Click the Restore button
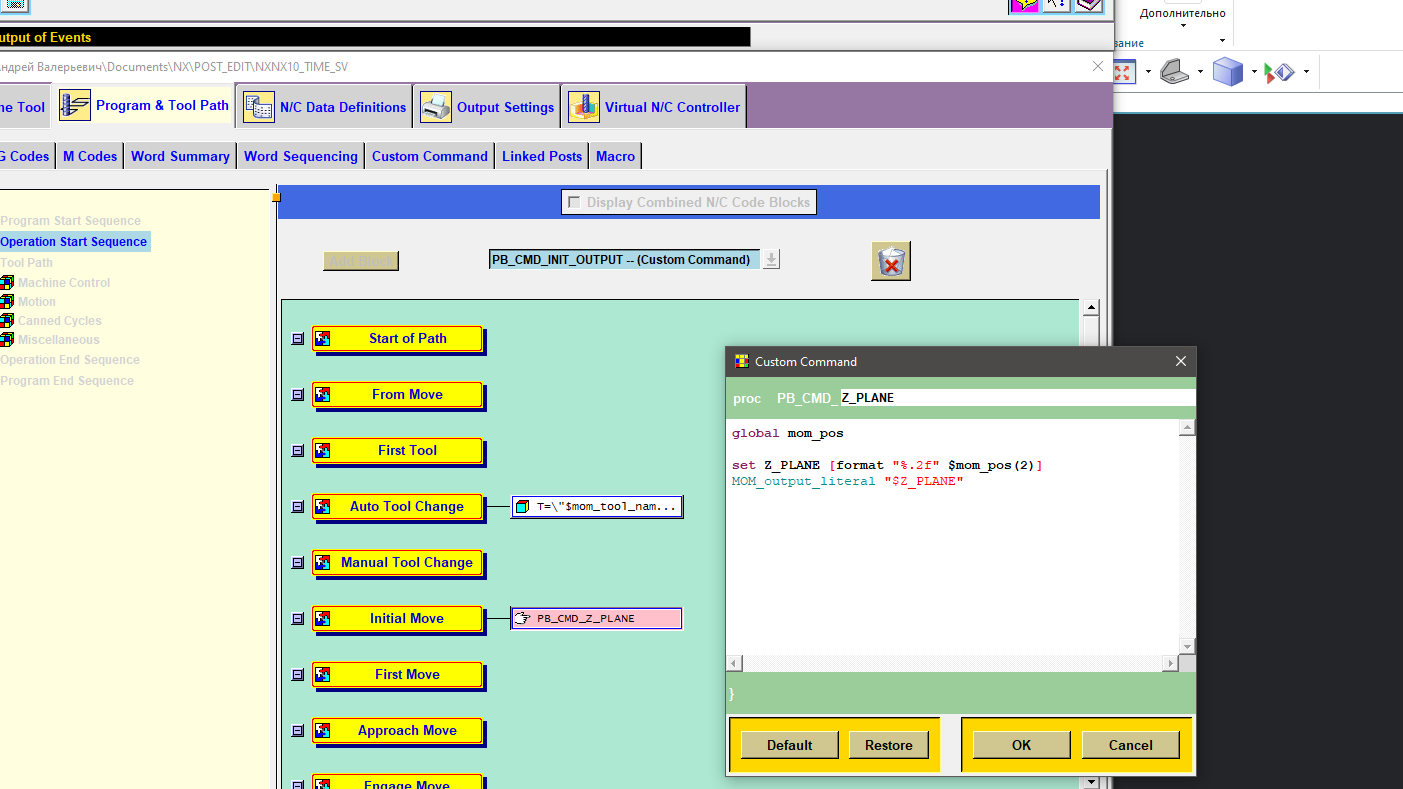 [x=889, y=745]
